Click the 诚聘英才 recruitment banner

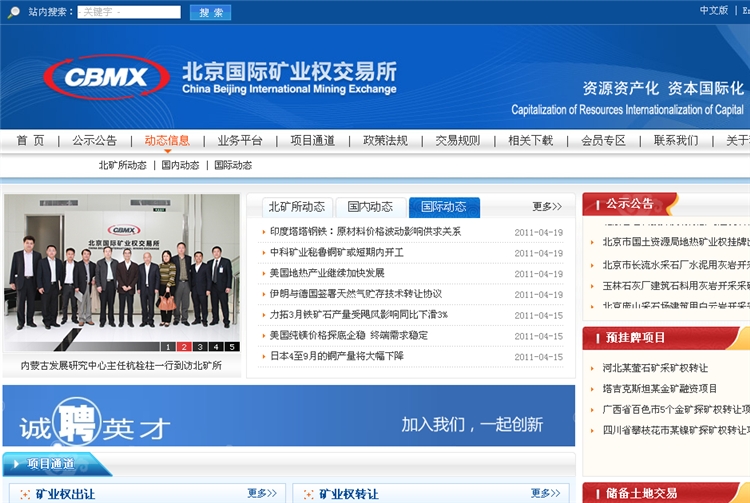289,416
